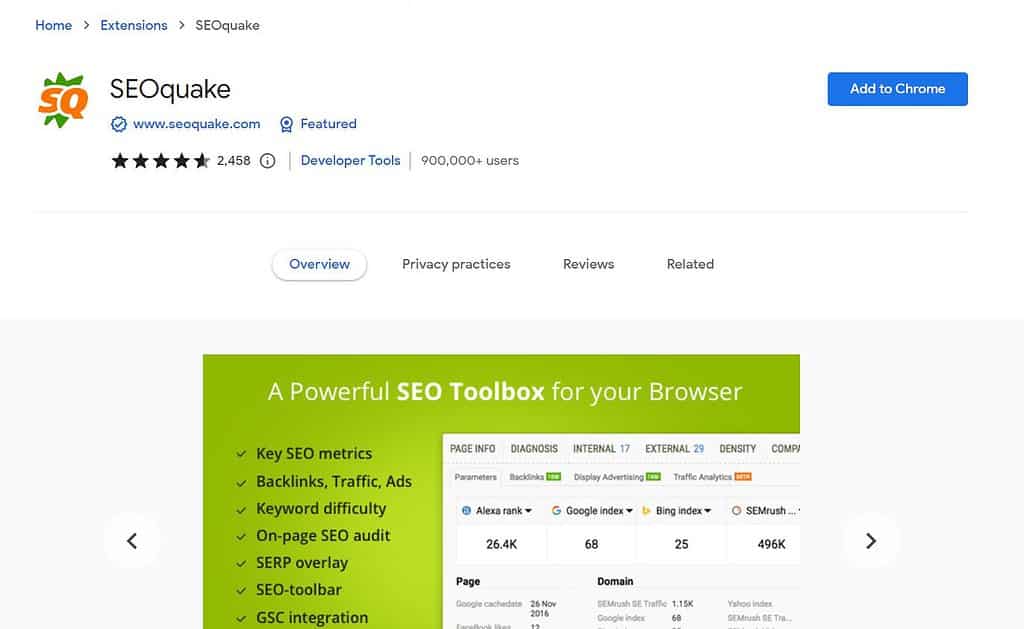This screenshot has height=629, width=1024.
Task: Click the Add to Chrome button
Action: 896,88
